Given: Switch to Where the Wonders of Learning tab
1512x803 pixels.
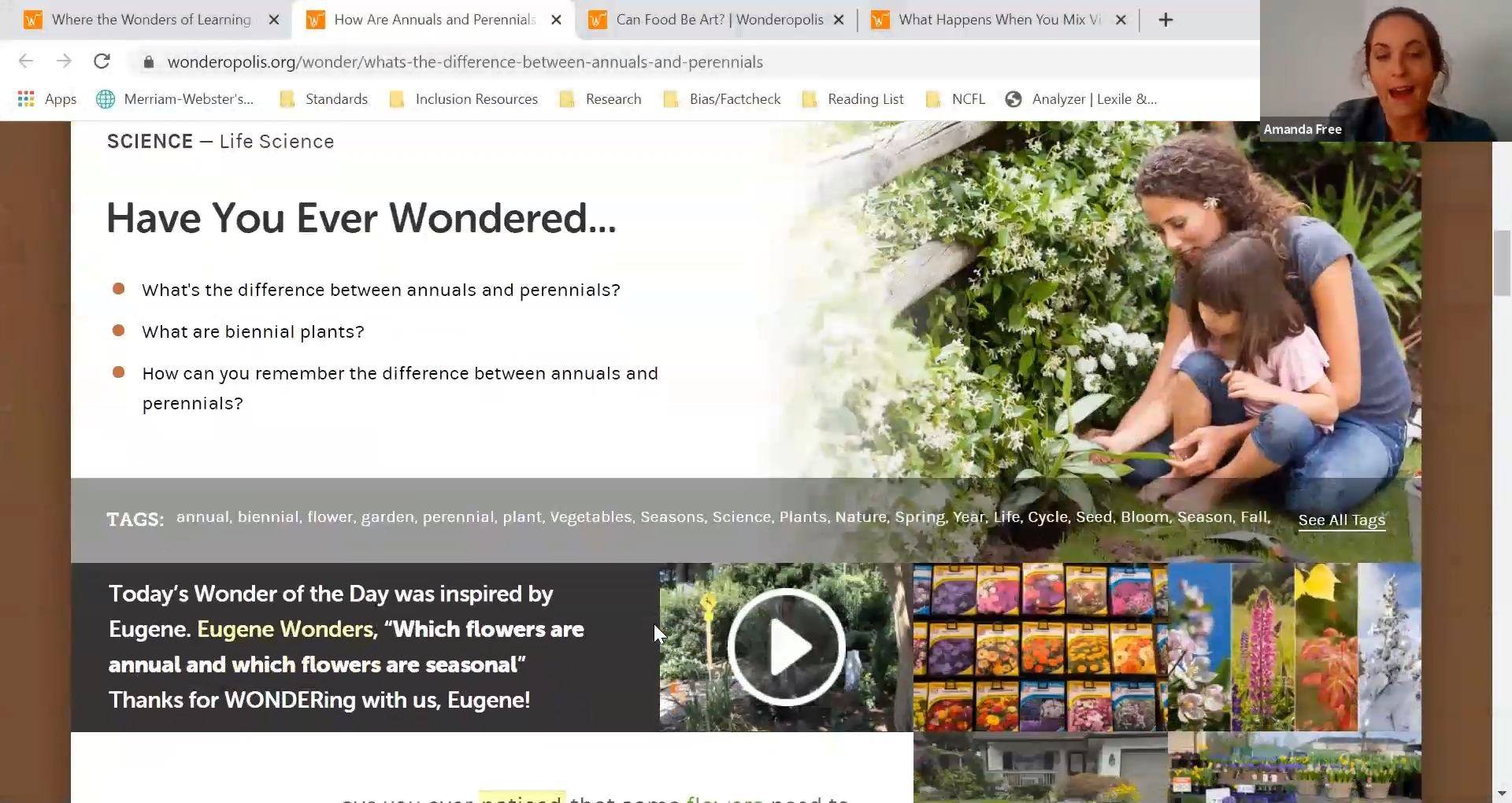Looking at the screenshot, I should click(150, 20).
